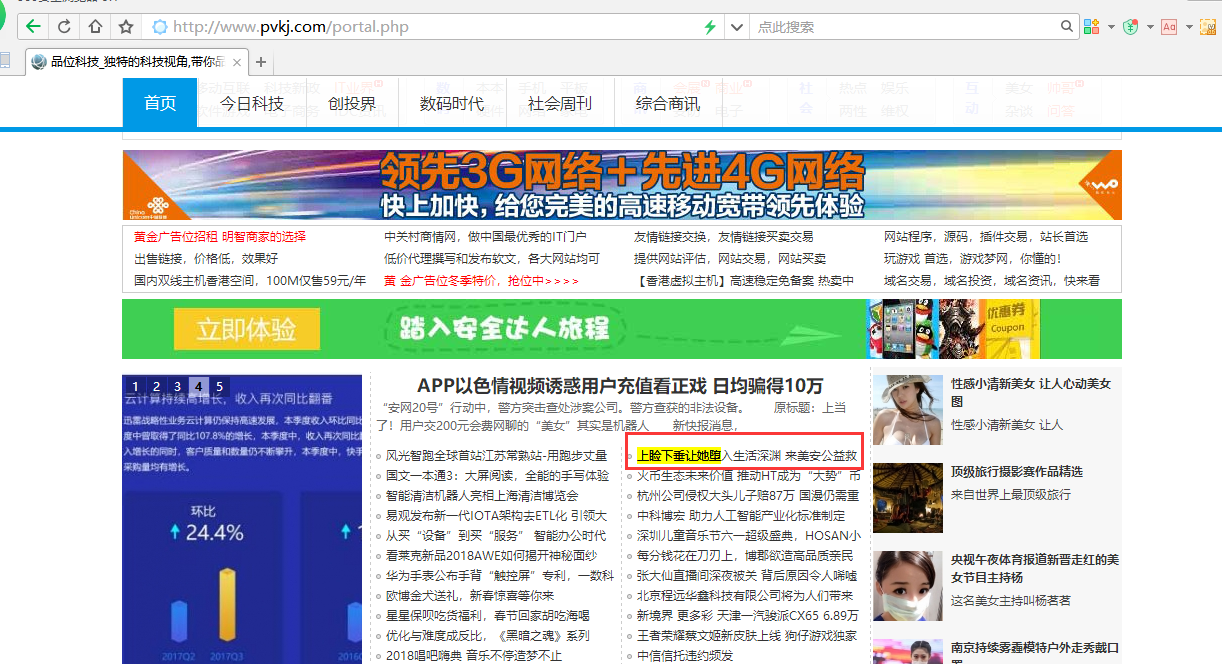Viewport: 1222px width, 664px height.
Task: Click the Aa translate icon
Action: pyautogui.click(x=1169, y=26)
